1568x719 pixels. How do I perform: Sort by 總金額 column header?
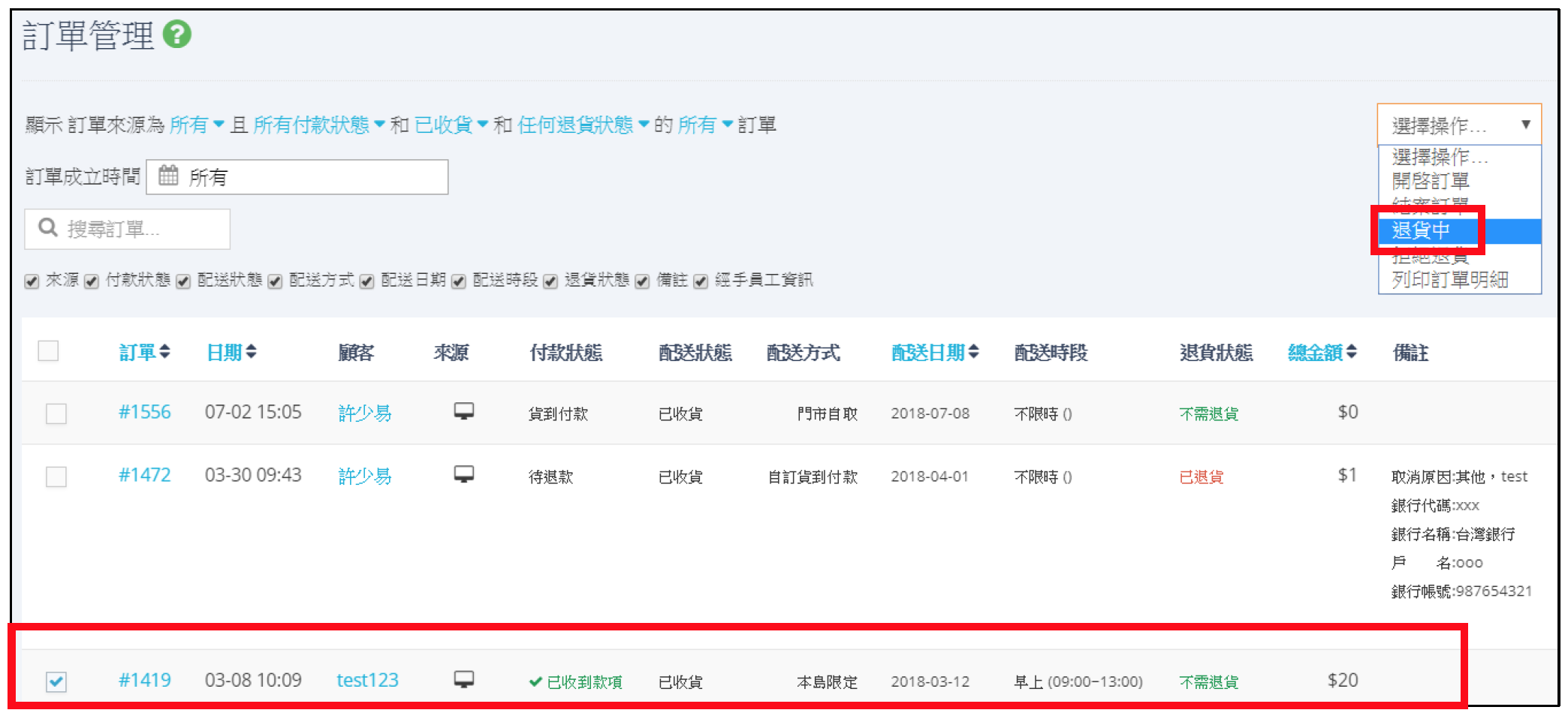(1315, 352)
